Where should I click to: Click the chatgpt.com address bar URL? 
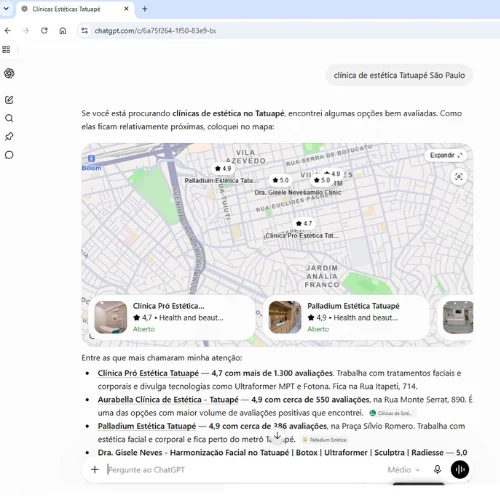(155, 31)
